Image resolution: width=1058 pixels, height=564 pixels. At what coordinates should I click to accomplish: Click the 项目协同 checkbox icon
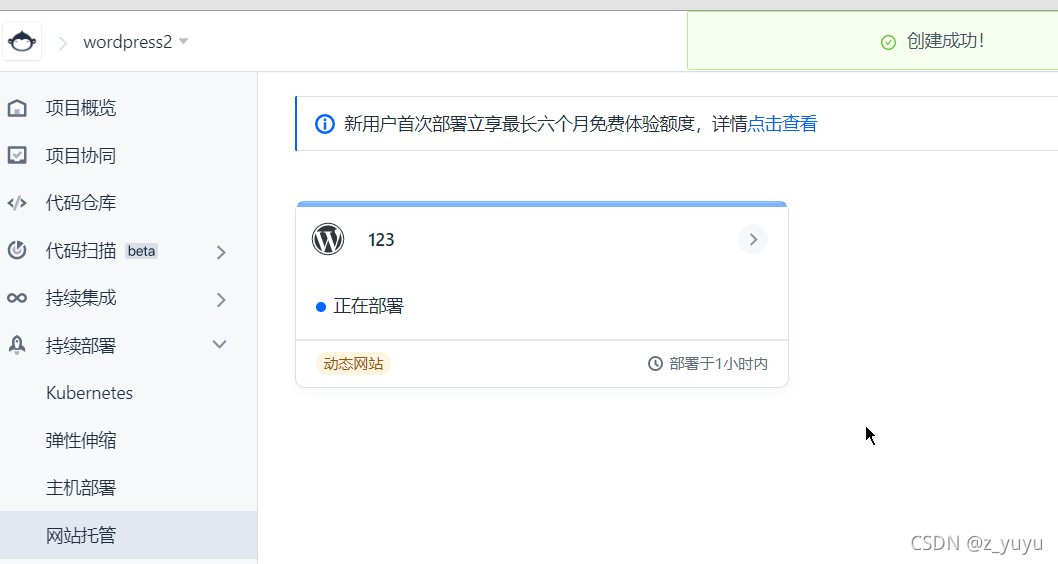pos(17,156)
